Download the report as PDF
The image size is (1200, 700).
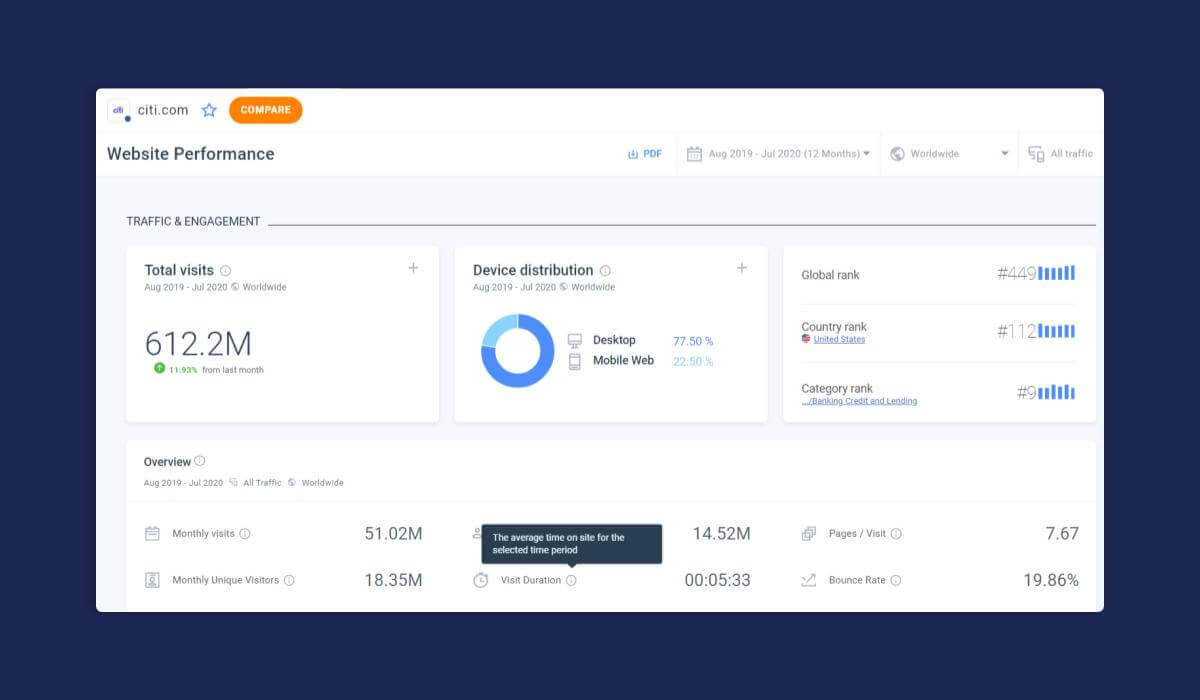[x=644, y=154]
